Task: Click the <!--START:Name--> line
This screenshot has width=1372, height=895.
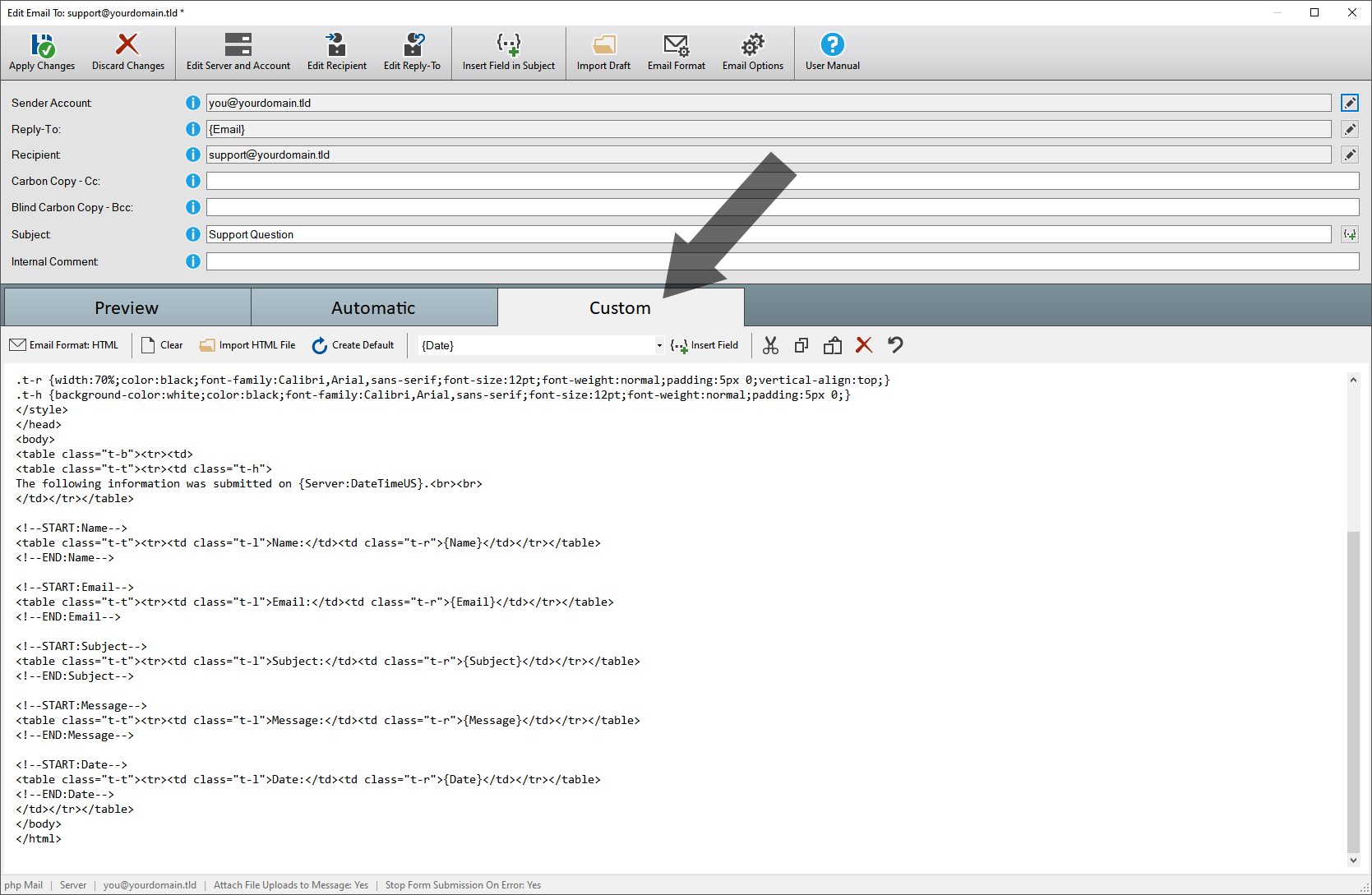Action: 72,528
